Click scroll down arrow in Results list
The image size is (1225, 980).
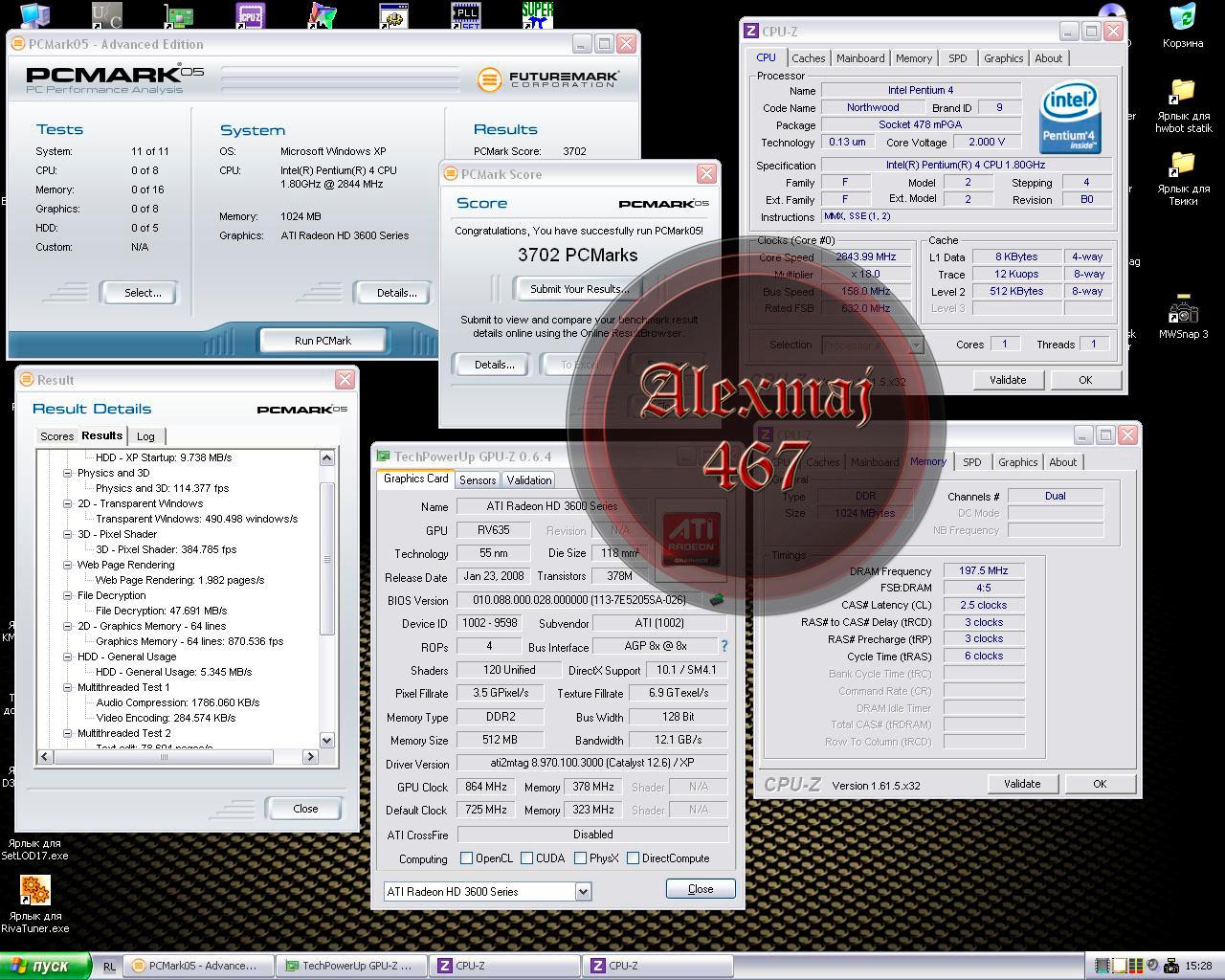coord(326,740)
